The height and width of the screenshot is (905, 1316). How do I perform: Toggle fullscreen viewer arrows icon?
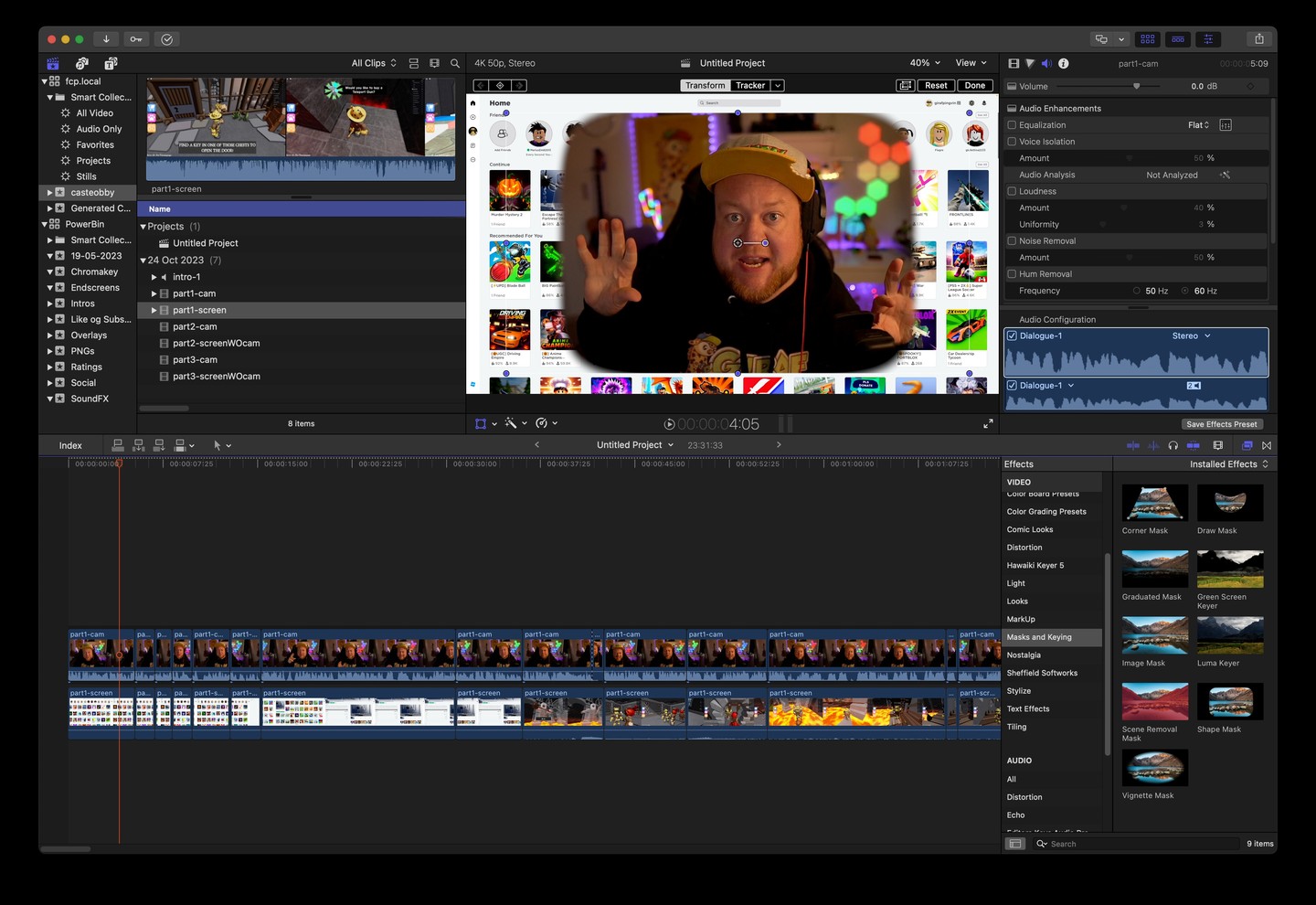988,424
